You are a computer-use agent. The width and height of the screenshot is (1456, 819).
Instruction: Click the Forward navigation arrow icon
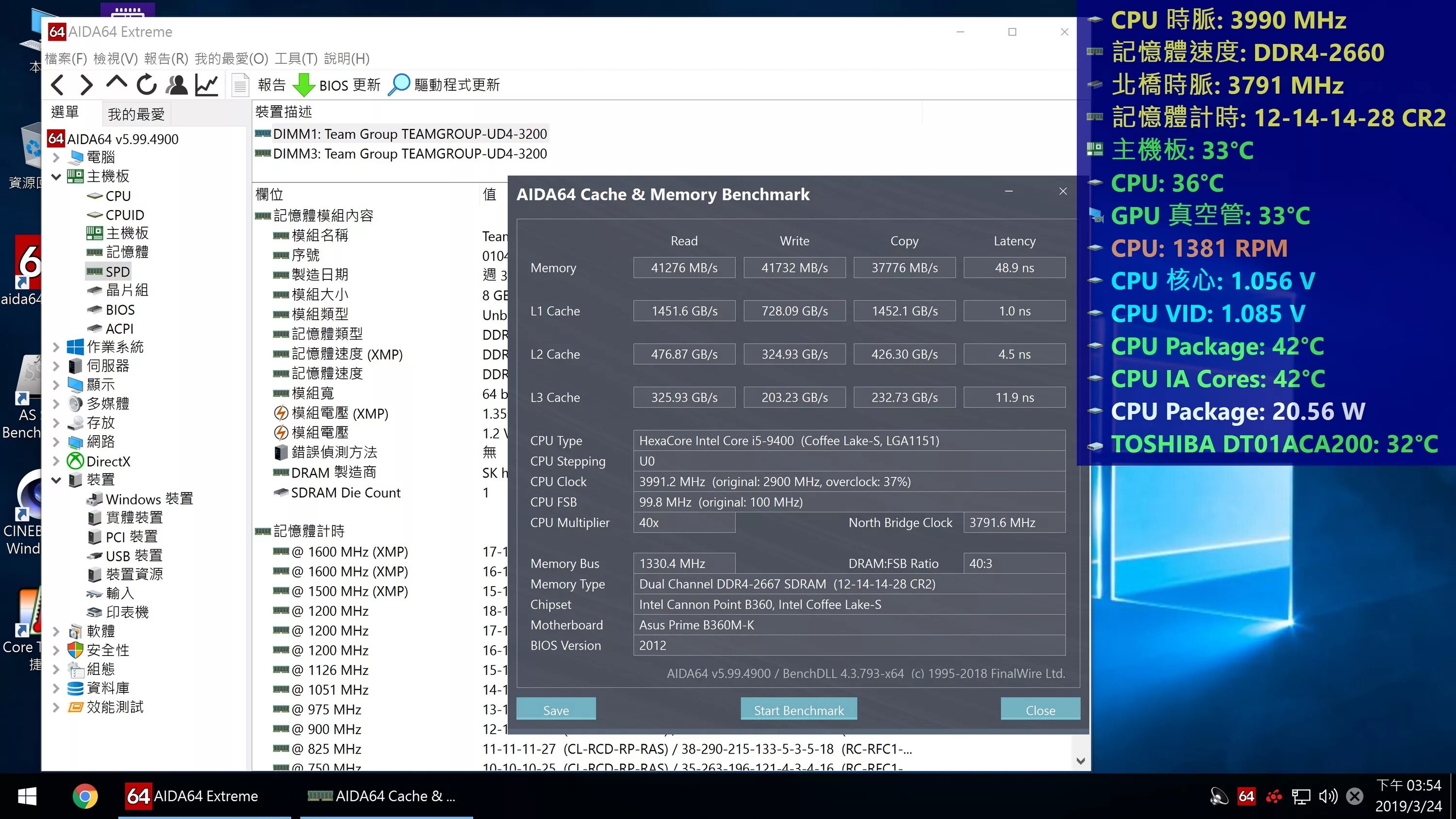click(86, 85)
